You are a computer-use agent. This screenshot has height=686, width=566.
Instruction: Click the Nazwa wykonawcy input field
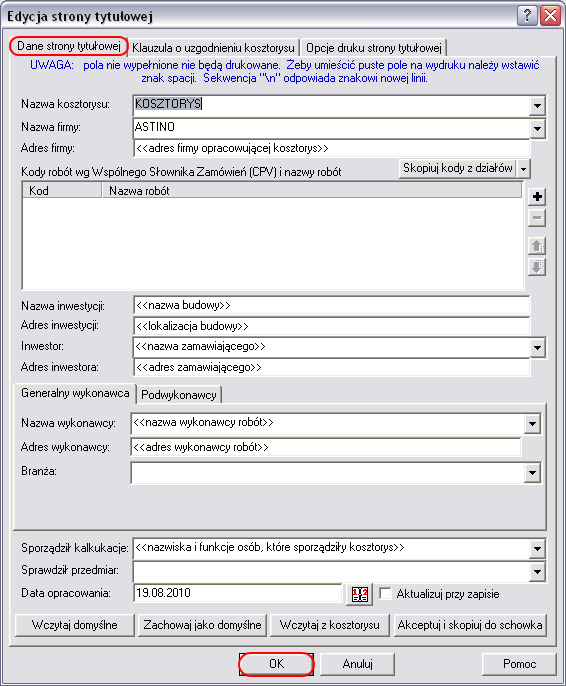tap(328, 424)
